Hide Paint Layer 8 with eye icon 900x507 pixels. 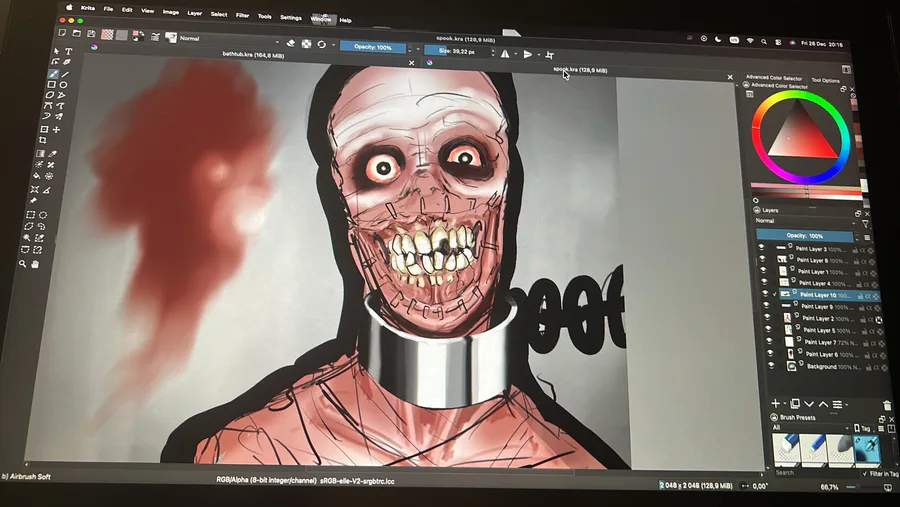(x=762, y=258)
